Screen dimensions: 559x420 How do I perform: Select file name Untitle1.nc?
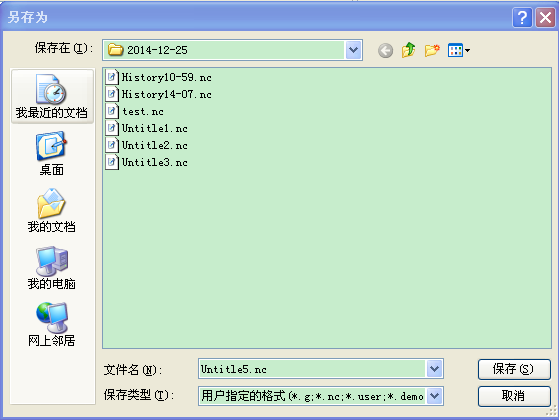[x=154, y=129]
